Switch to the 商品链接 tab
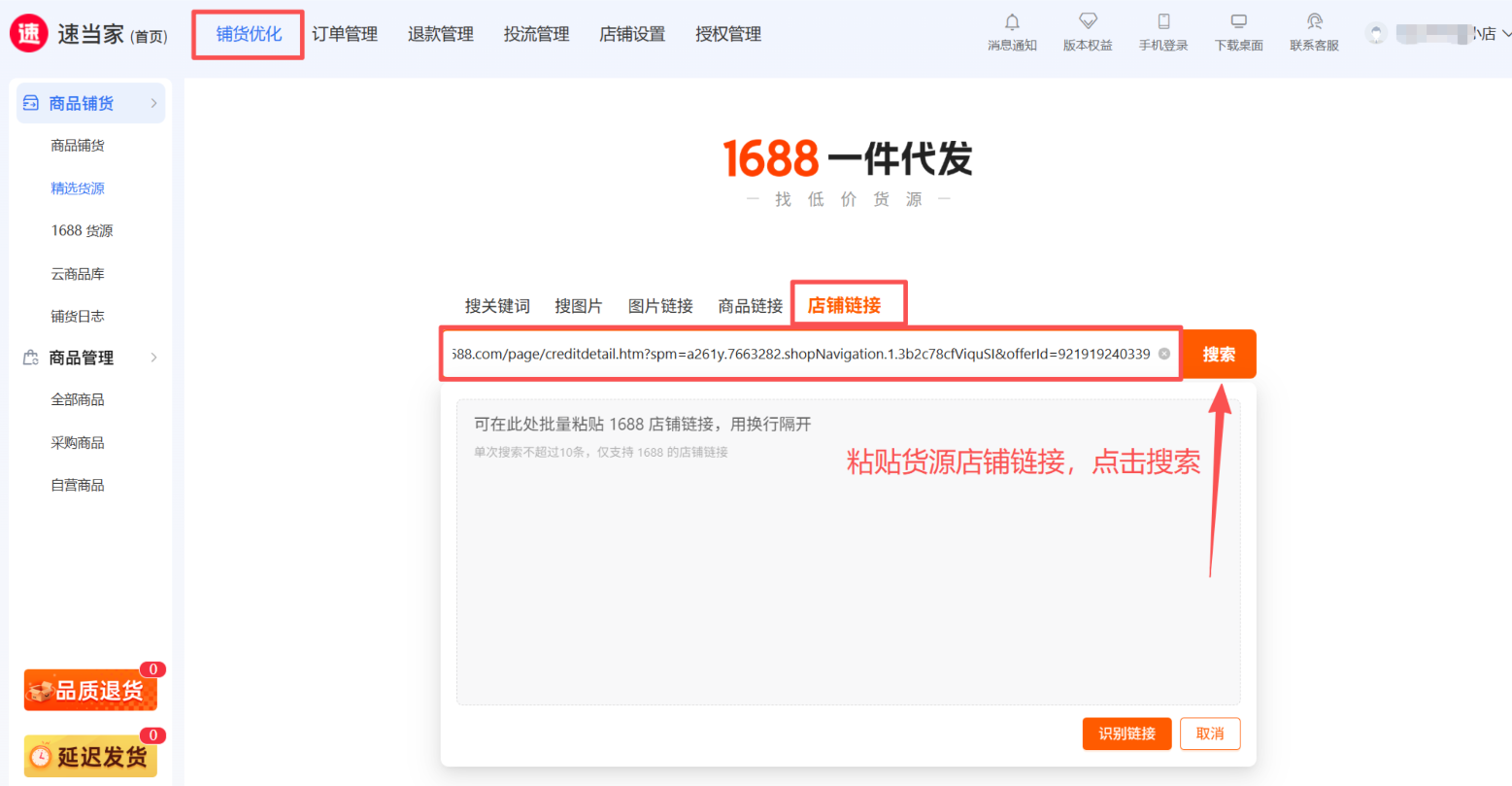 point(750,306)
